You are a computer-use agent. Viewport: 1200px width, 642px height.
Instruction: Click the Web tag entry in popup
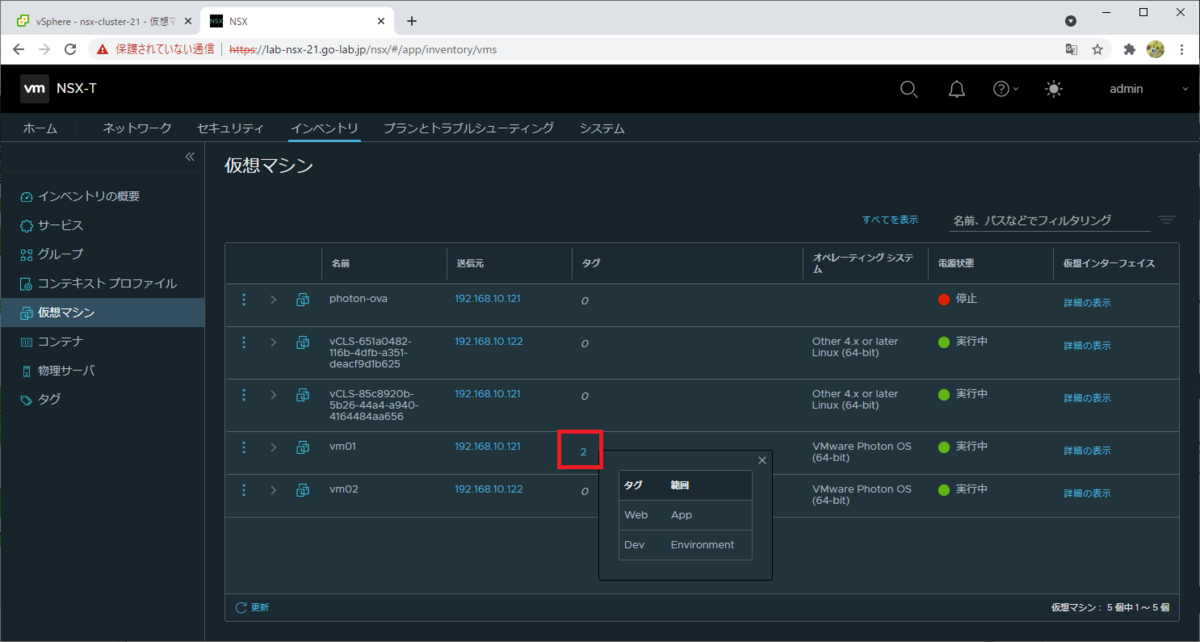coord(636,515)
